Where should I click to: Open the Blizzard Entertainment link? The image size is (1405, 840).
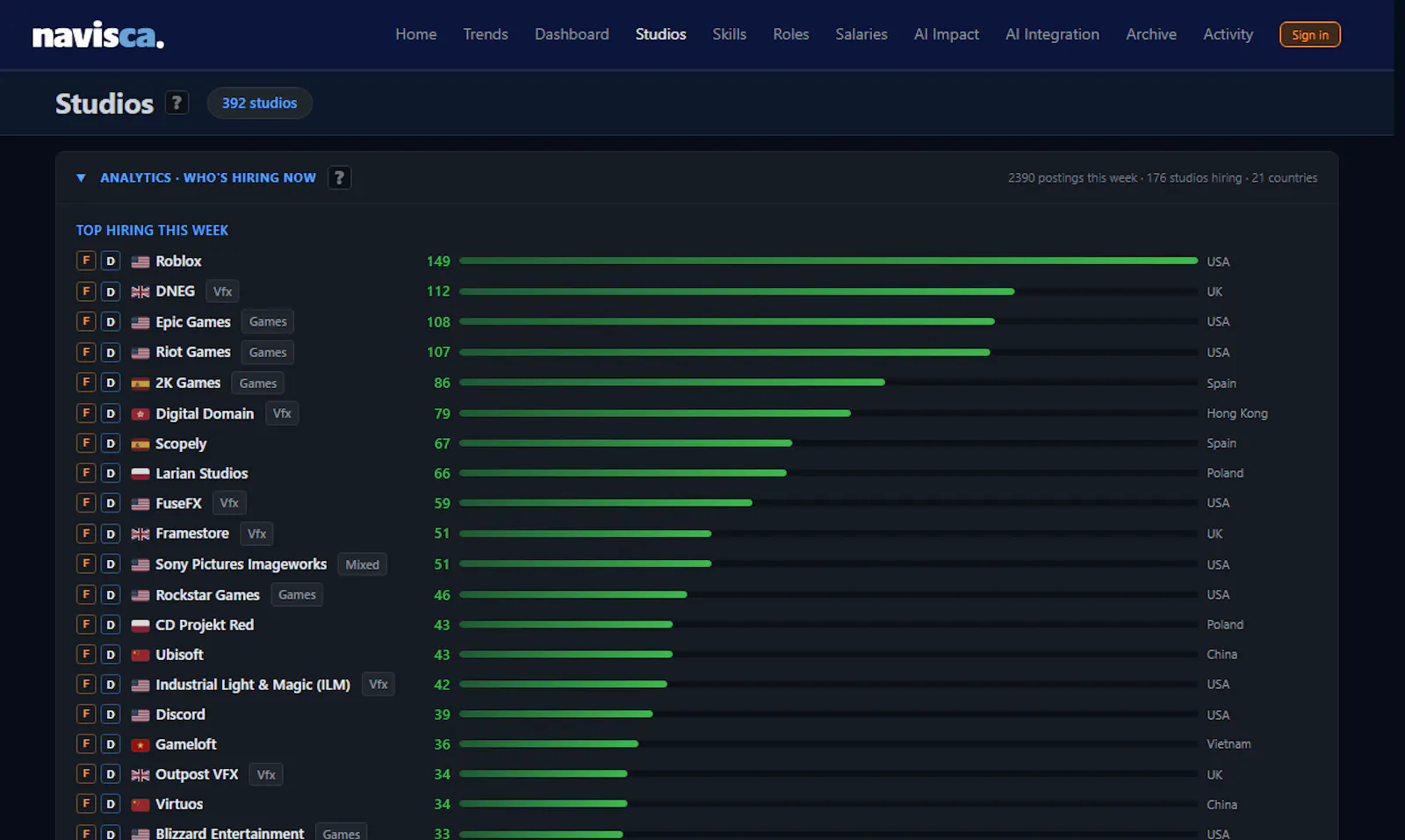(x=229, y=833)
